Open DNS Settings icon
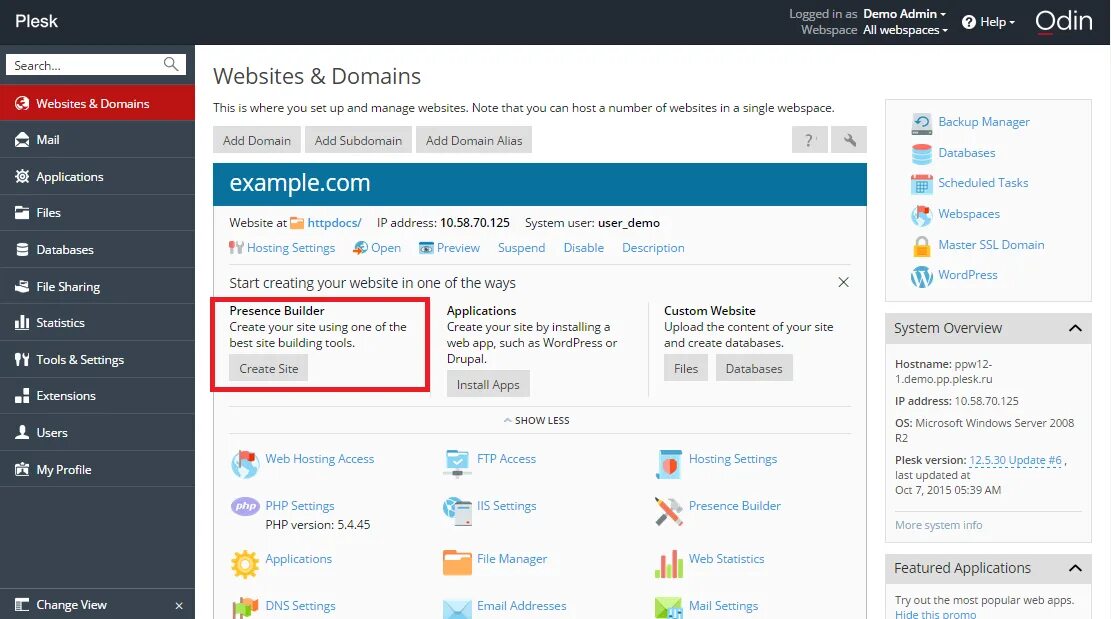 [x=245, y=608]
